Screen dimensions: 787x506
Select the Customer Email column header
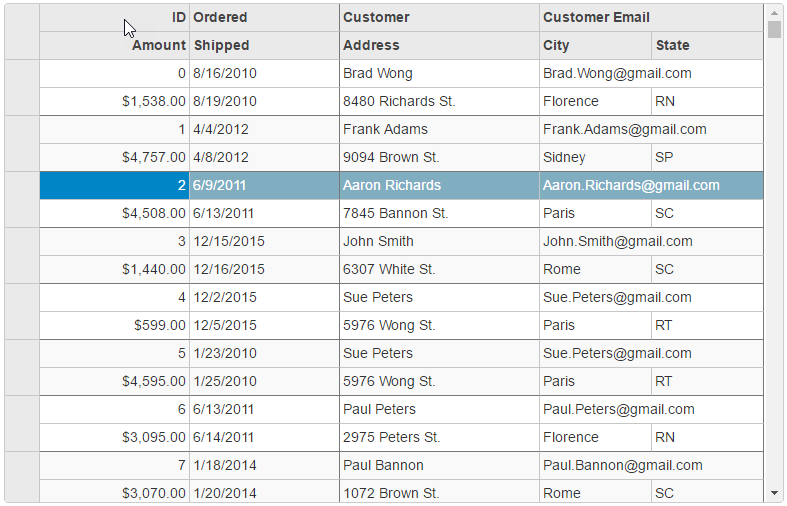[651, 17]
